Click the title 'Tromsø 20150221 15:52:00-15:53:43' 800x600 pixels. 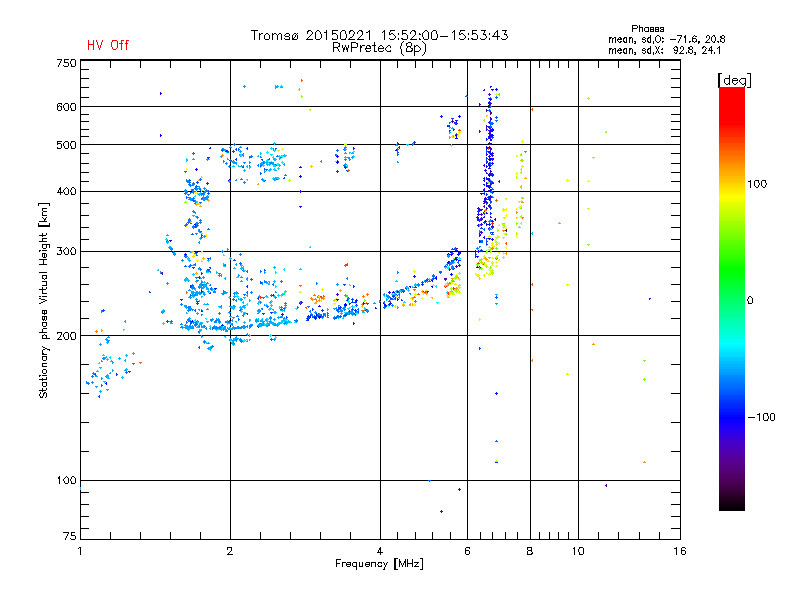380,35
